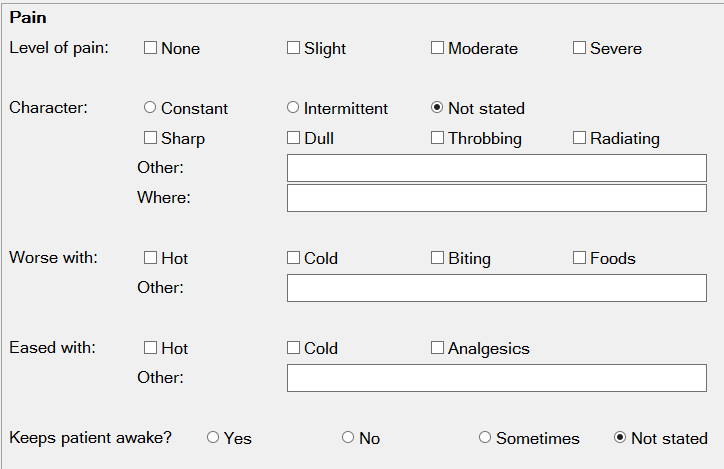724x469 pixels.
Task: Click the Worse with Other field
Action: [x=496, y=288]
